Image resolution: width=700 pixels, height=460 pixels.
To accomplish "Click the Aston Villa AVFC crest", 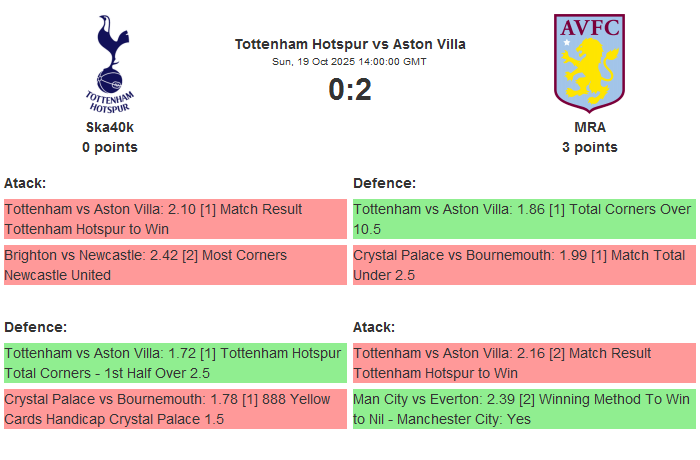I will 590,60.
